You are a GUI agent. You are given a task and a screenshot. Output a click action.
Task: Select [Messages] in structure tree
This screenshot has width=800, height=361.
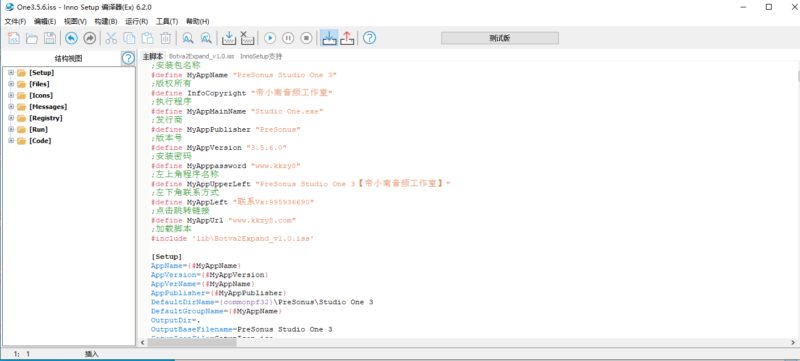(48, 107)
